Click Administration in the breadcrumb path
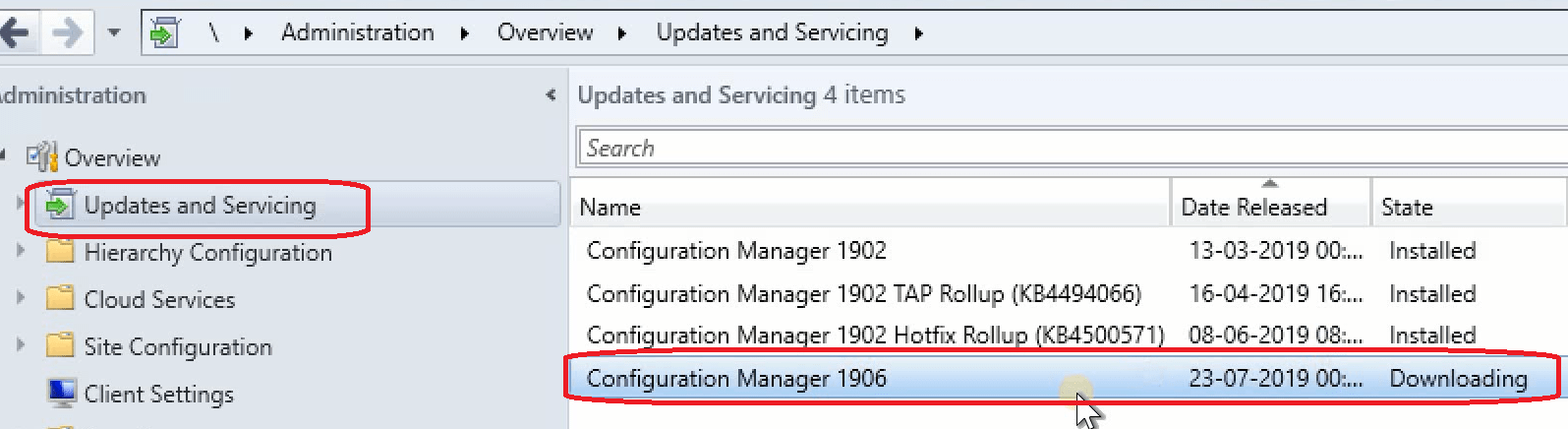The height and width of the screenshot is (429, 1568). coord(358,32)
